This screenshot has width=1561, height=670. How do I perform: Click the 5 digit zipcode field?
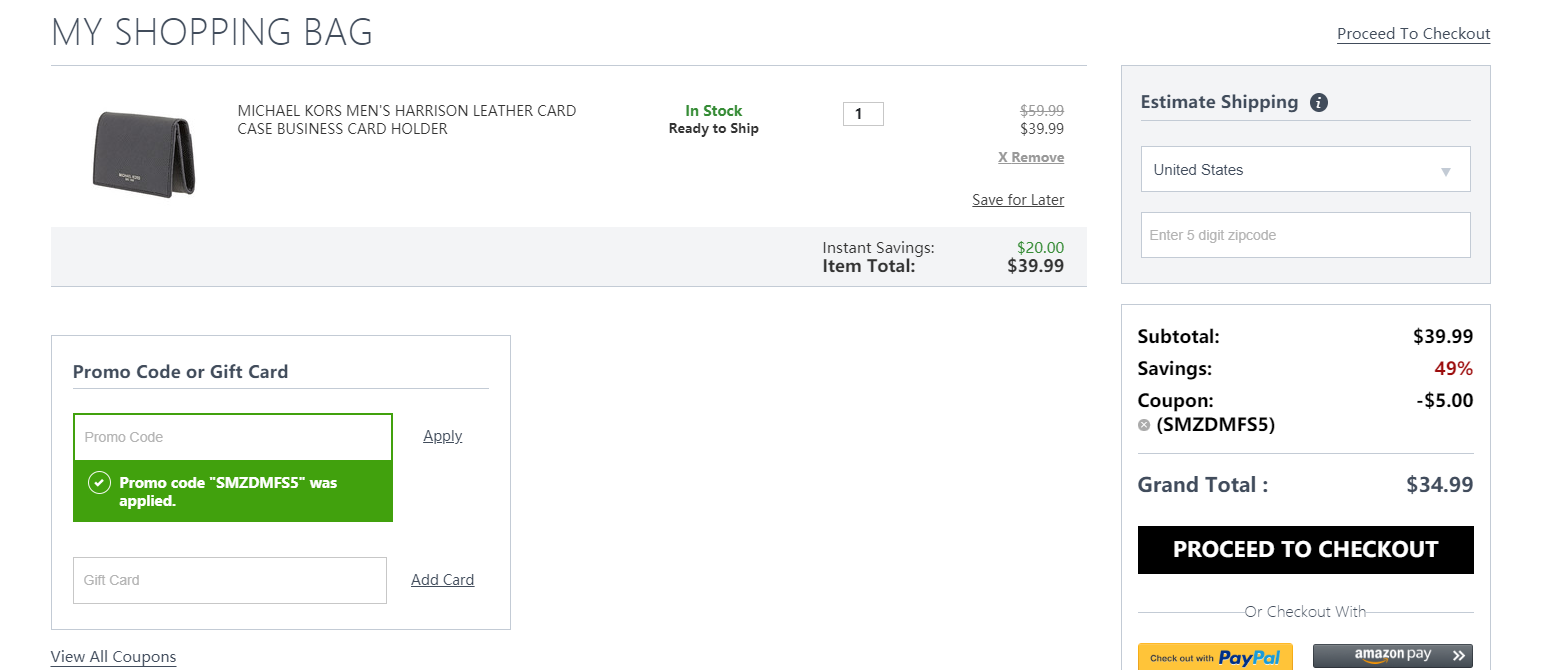pyautogui.click(x=1305, y=235)
